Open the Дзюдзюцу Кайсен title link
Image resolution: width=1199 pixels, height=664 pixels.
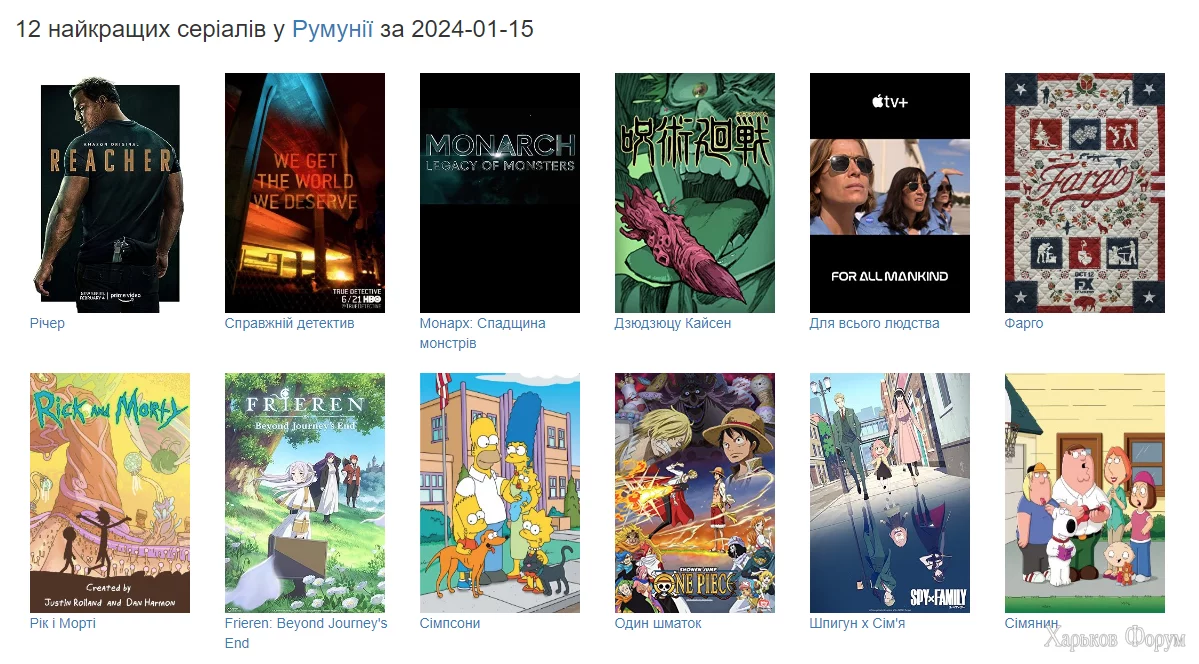673,323
